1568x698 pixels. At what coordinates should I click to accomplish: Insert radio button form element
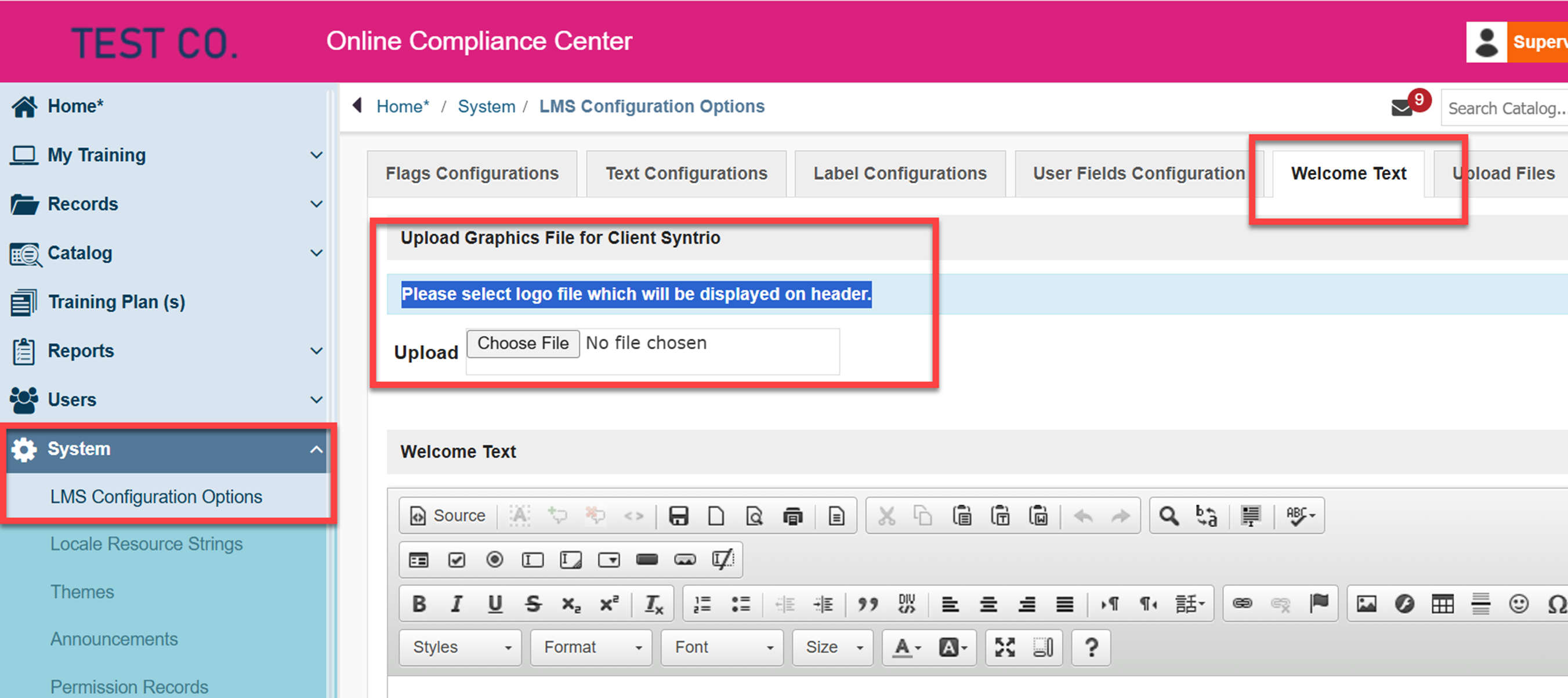click(494, 560)
